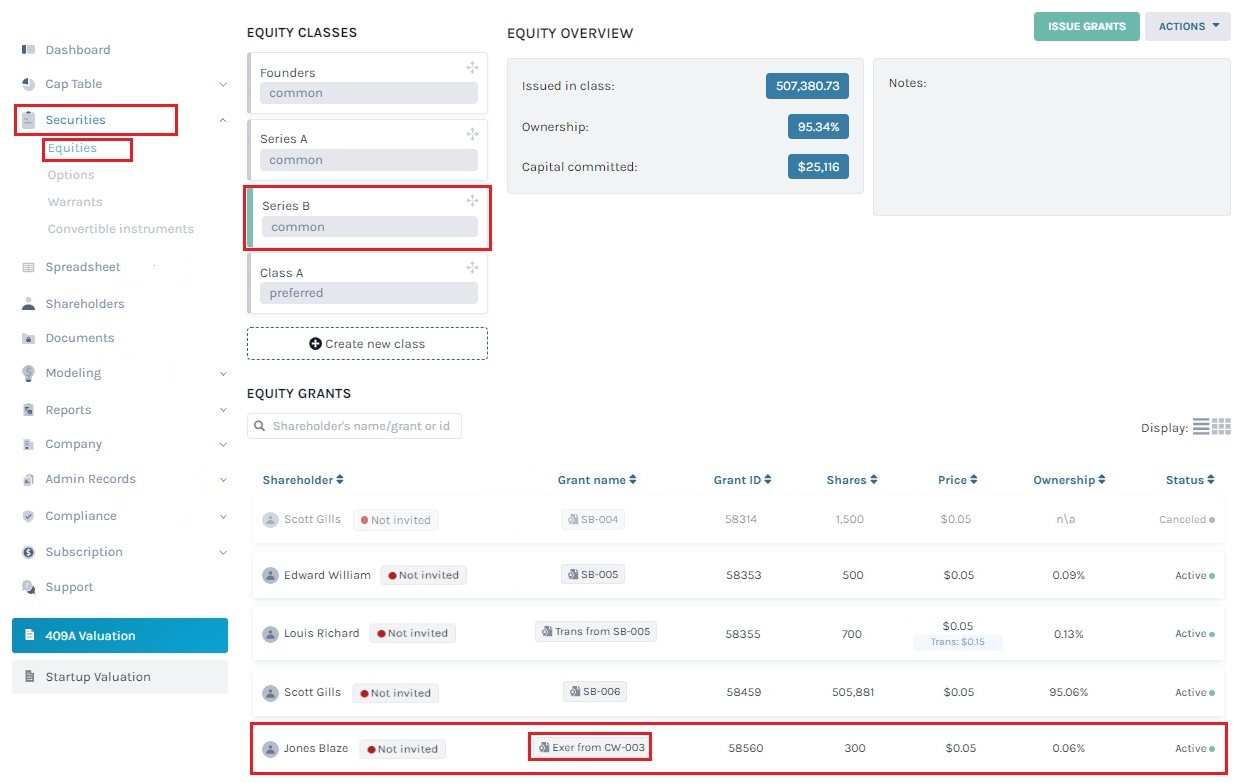Open the canceled SB-004 grant tag
1237x783 pixels.
click(593, 520)
